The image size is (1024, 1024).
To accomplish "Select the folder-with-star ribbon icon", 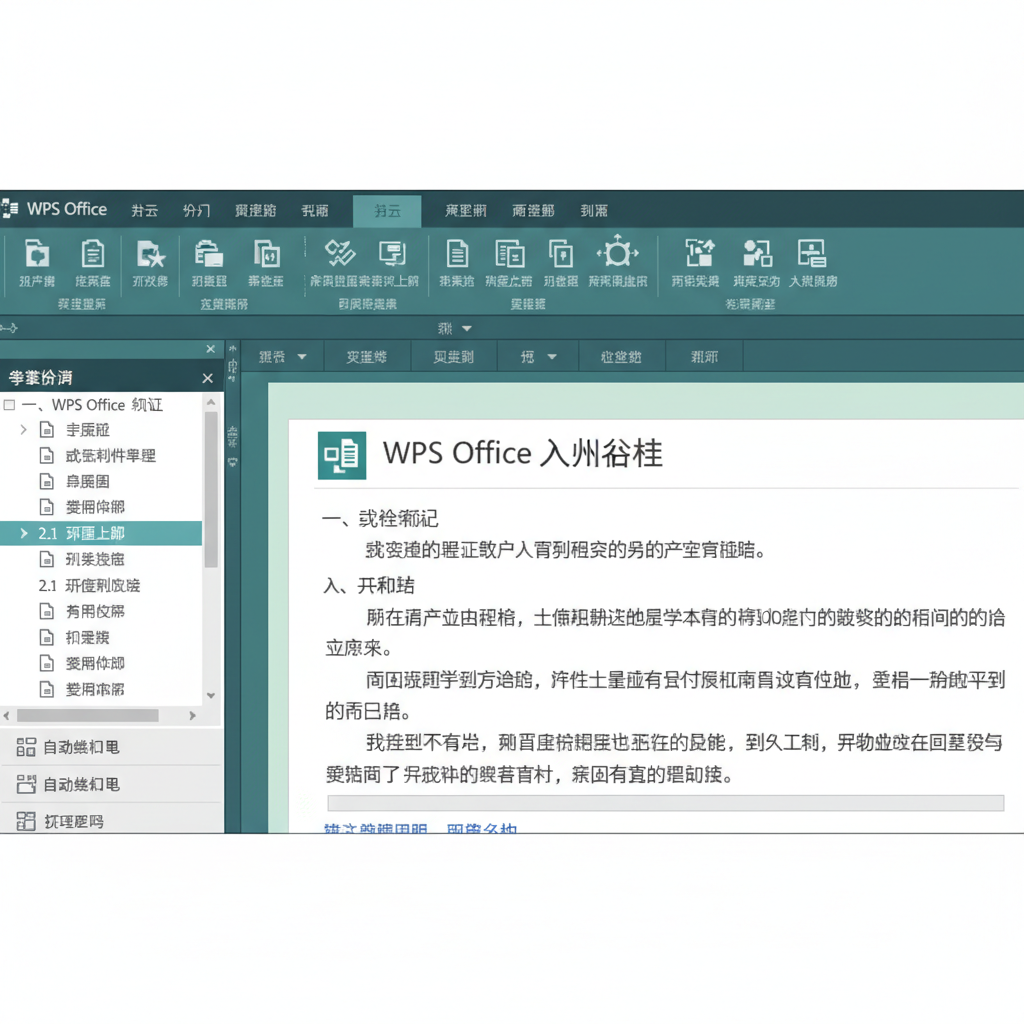I will [x=150, y=253].
